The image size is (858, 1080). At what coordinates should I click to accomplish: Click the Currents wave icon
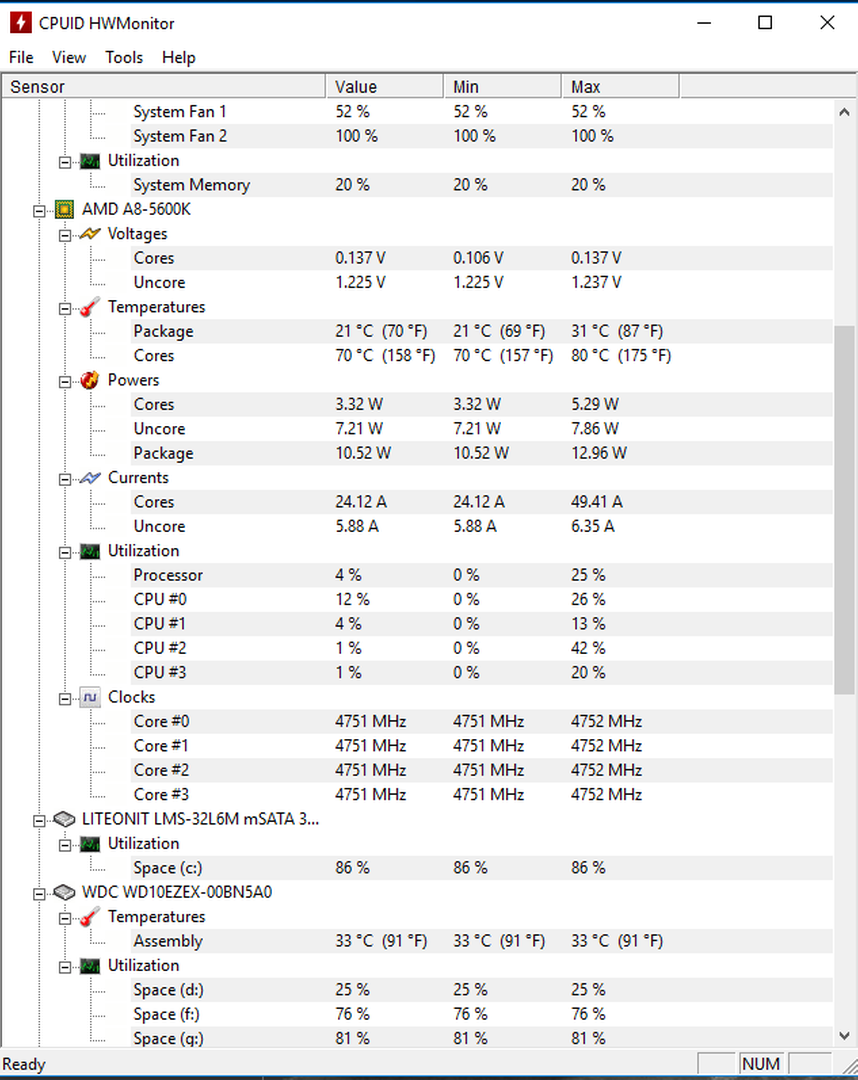click(x=90, y=478)
